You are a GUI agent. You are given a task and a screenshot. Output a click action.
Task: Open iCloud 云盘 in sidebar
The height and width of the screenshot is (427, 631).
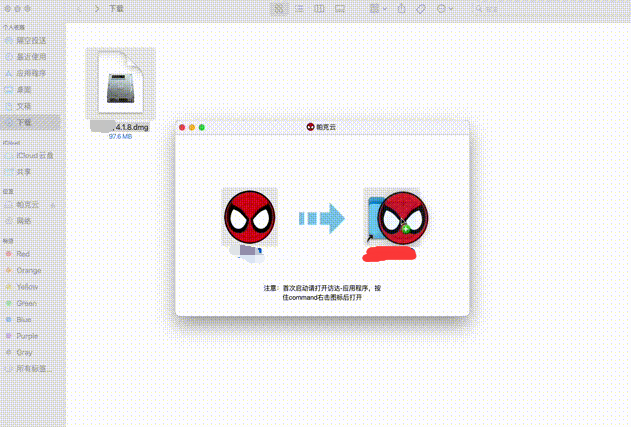[31, 156]
